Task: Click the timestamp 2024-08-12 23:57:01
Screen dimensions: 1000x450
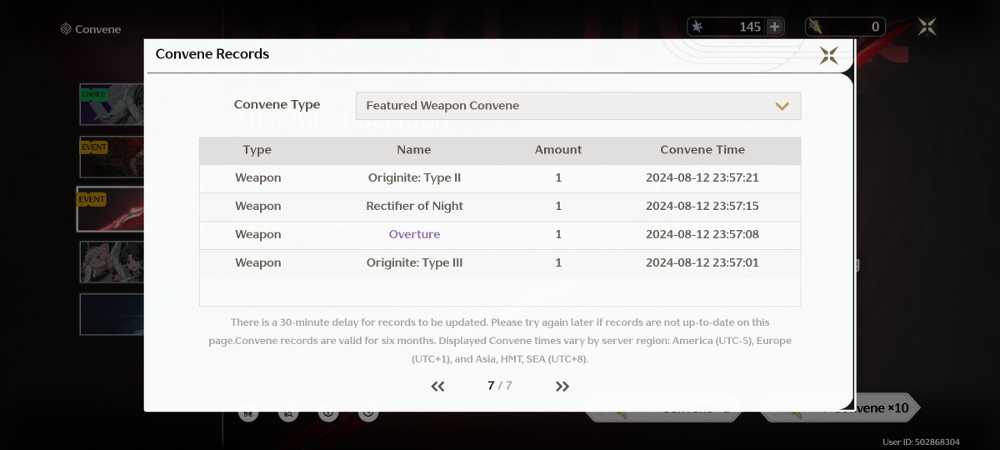Action: click(702, 263)
